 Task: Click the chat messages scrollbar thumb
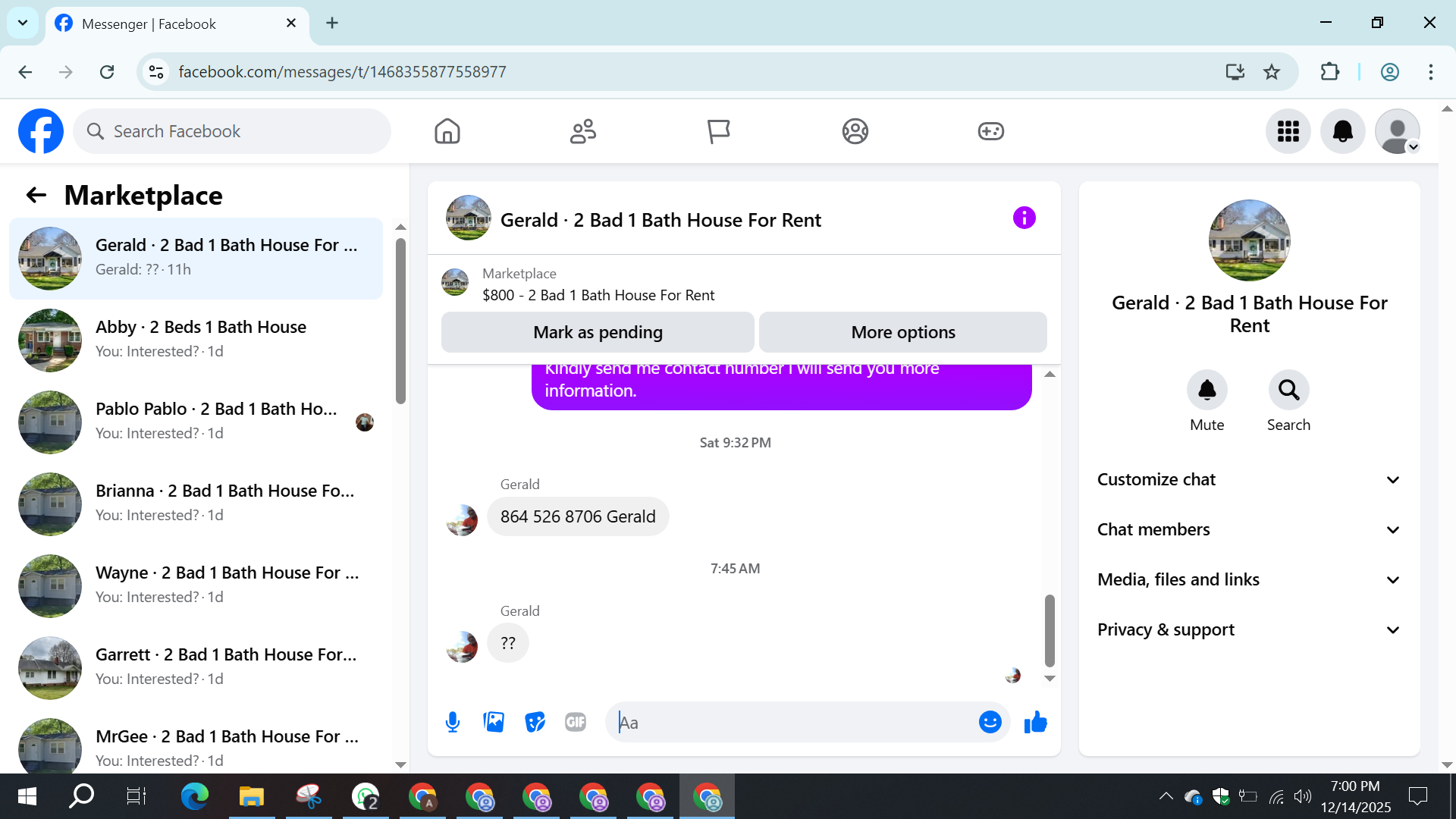pyautogui.click(x=1050, y=629)
